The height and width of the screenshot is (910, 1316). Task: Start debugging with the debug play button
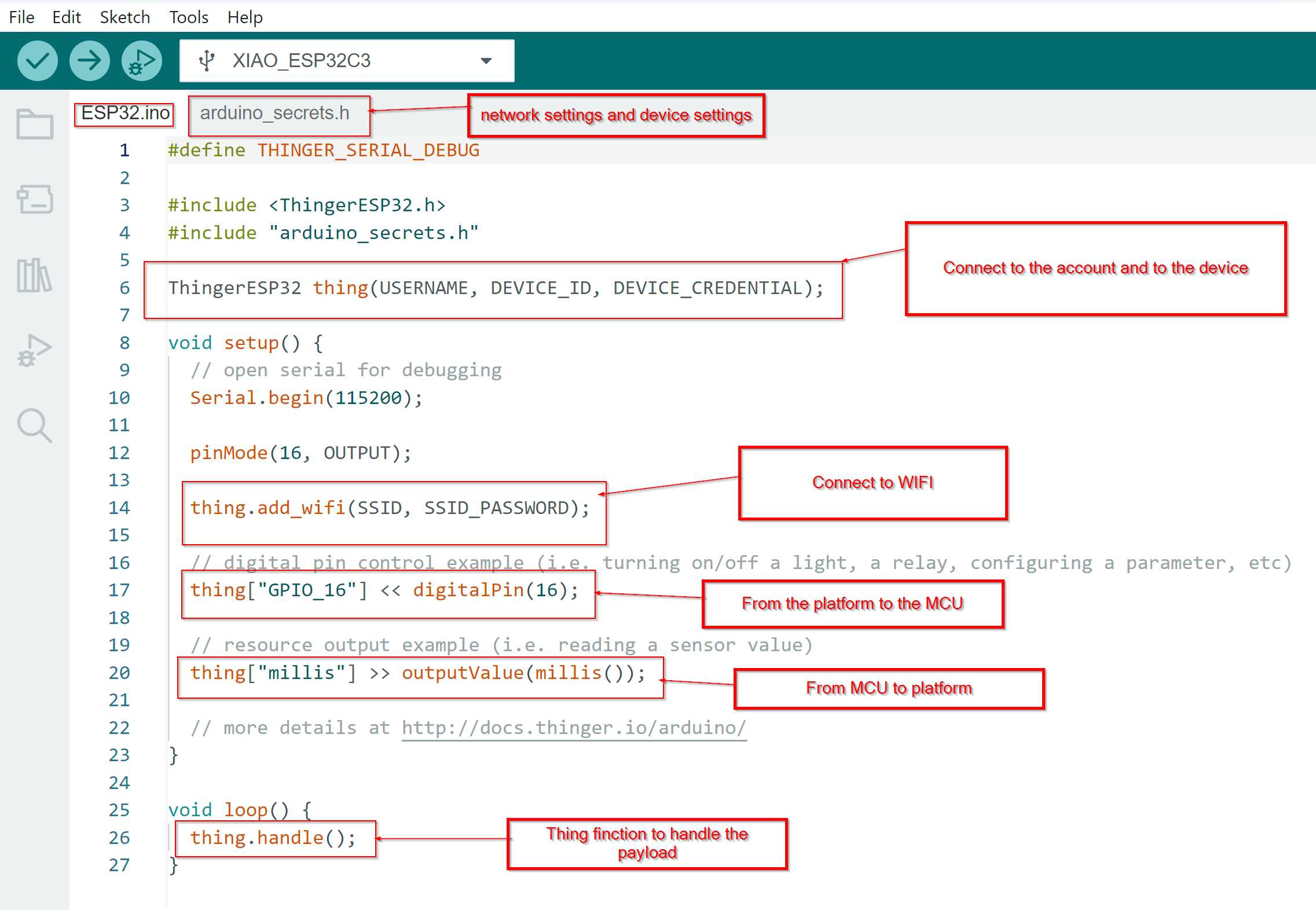pyautogui.click(x=142, y=61)
